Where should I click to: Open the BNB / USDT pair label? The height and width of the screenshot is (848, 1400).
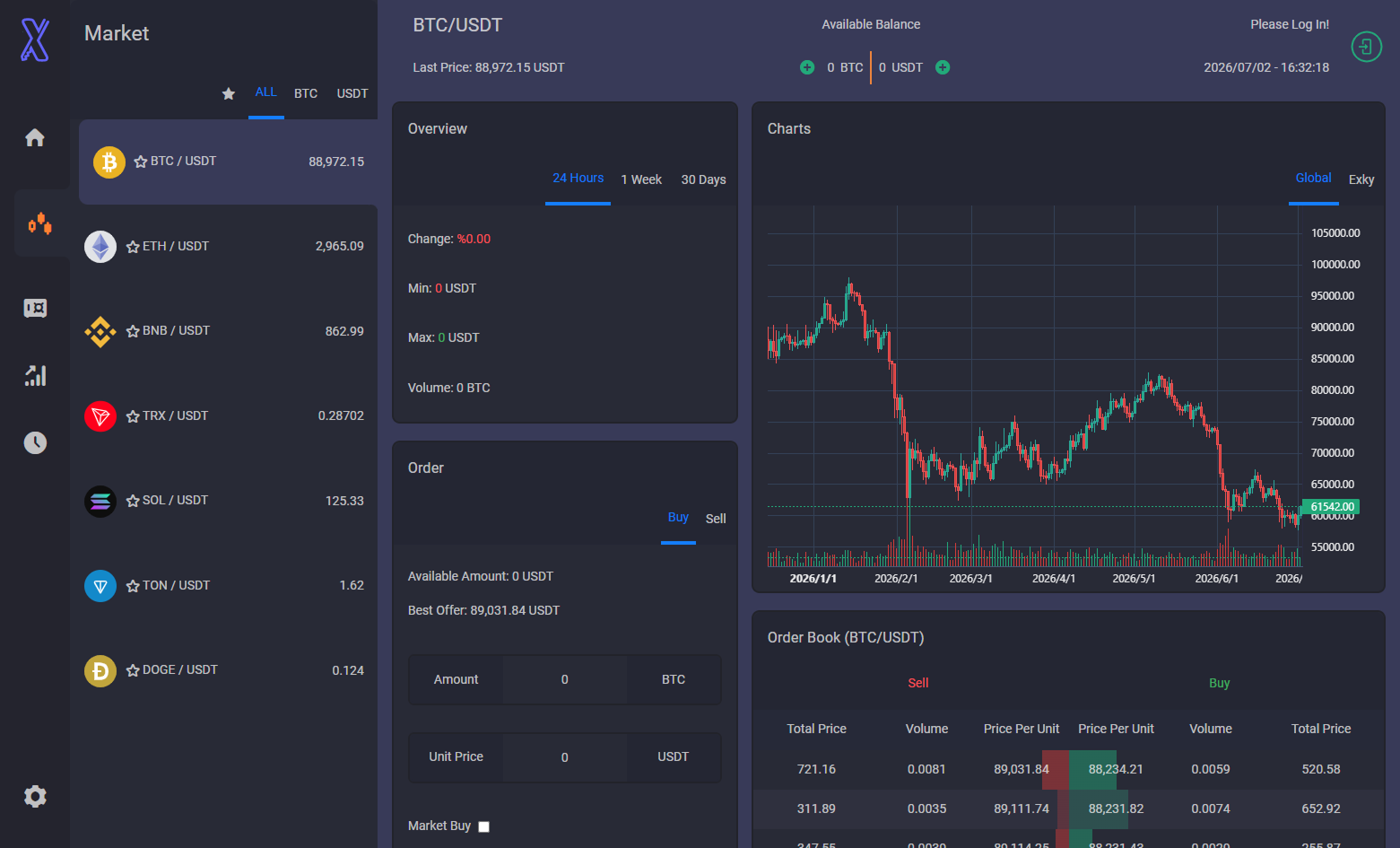pos(176,330)
